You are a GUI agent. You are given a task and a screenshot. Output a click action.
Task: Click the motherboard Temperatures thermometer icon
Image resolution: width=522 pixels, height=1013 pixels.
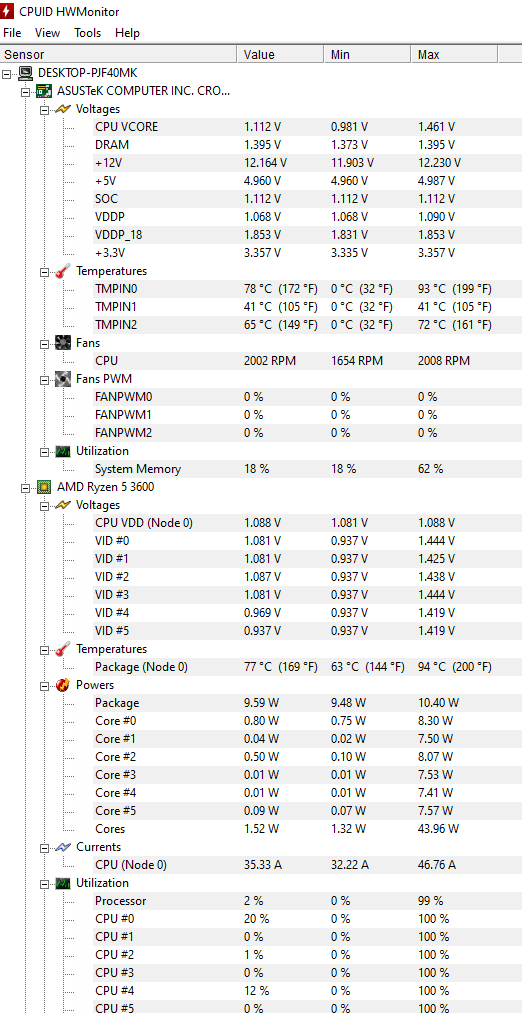click(x=63, y=271)
